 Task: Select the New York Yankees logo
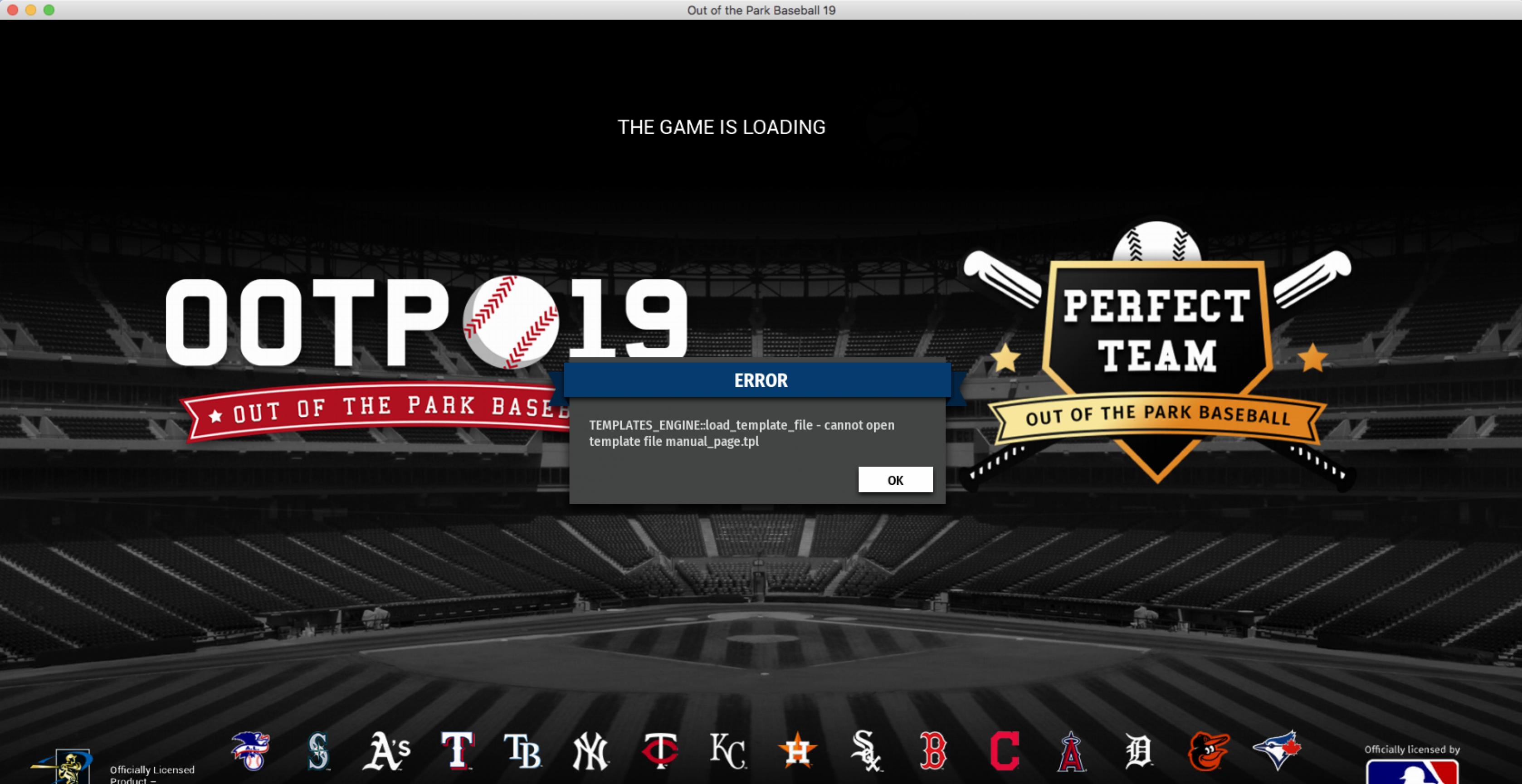590,751
